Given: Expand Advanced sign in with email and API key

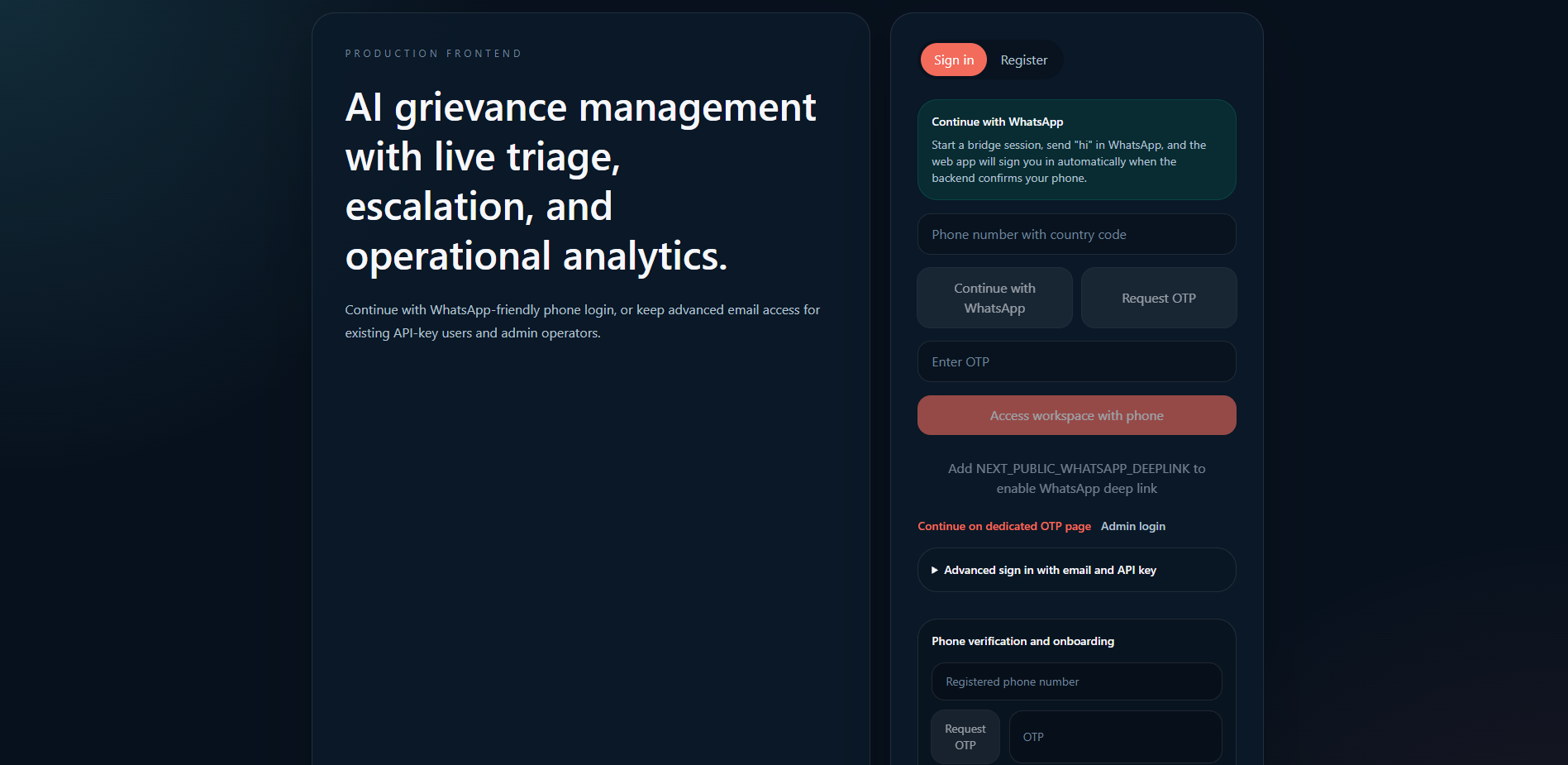Looking at the screenshot, I should coord(1076,570).
